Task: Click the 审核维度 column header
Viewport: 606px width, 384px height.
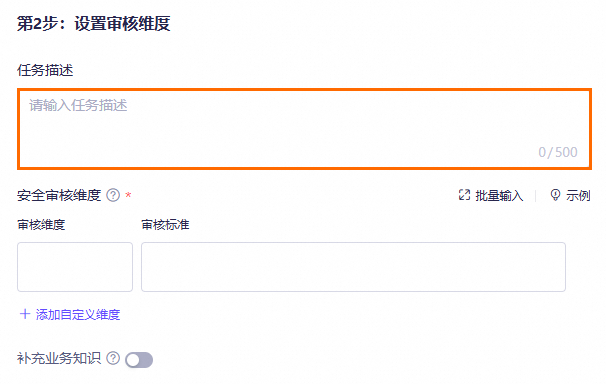Action: click(x=41, y=224)
